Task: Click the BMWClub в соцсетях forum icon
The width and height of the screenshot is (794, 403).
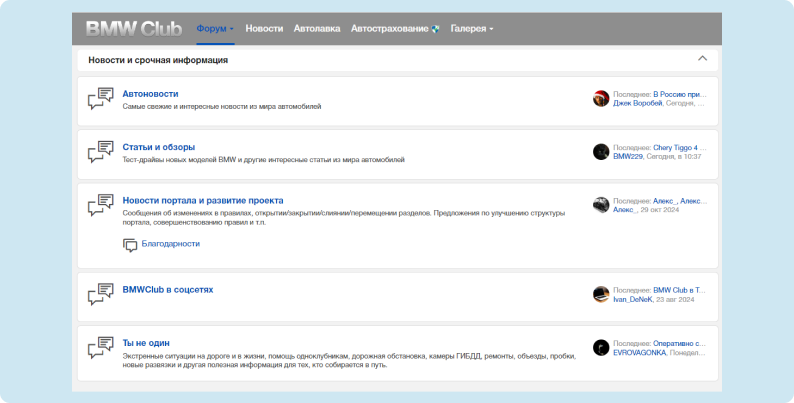Action: pos(100,295)
